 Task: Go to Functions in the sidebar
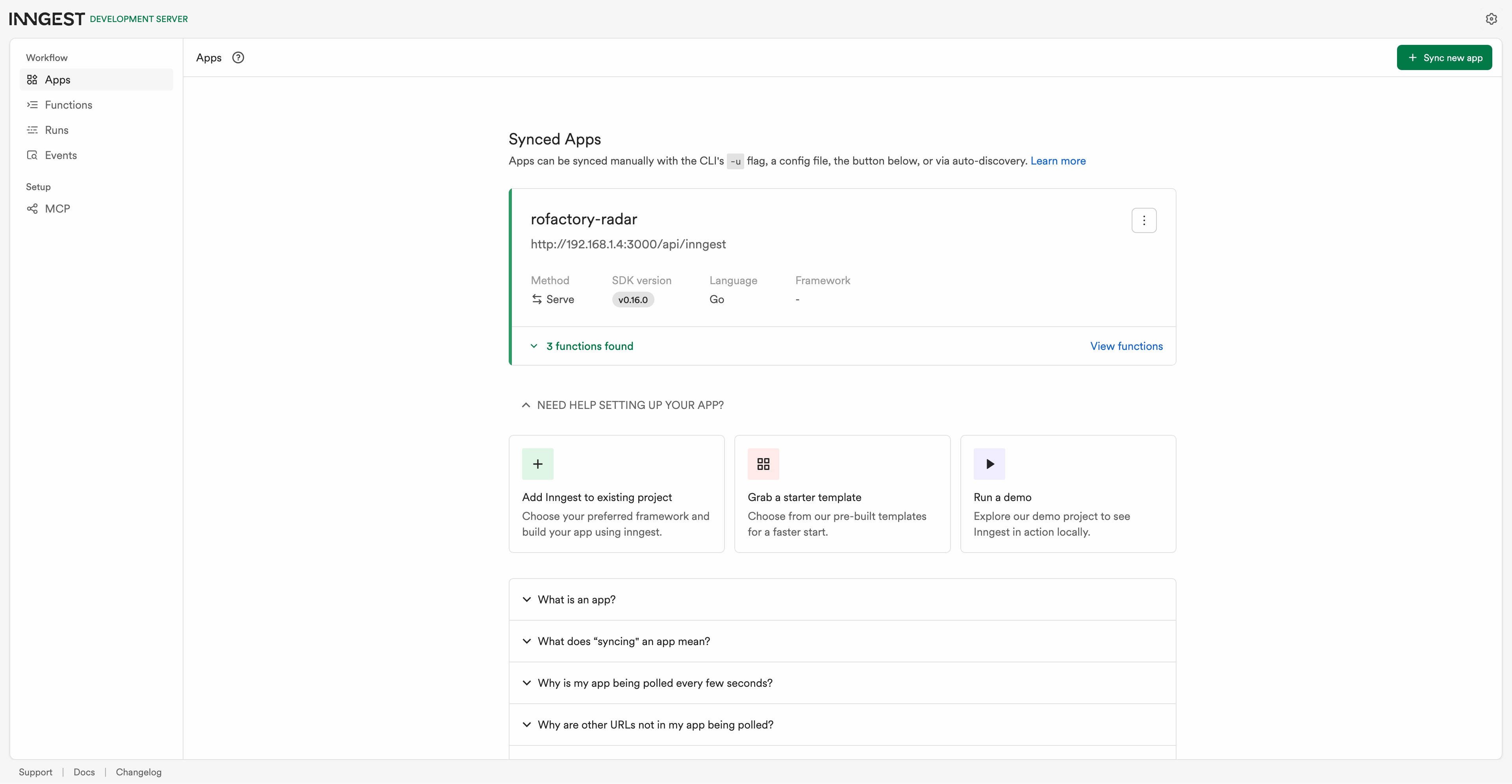point(96,105)
